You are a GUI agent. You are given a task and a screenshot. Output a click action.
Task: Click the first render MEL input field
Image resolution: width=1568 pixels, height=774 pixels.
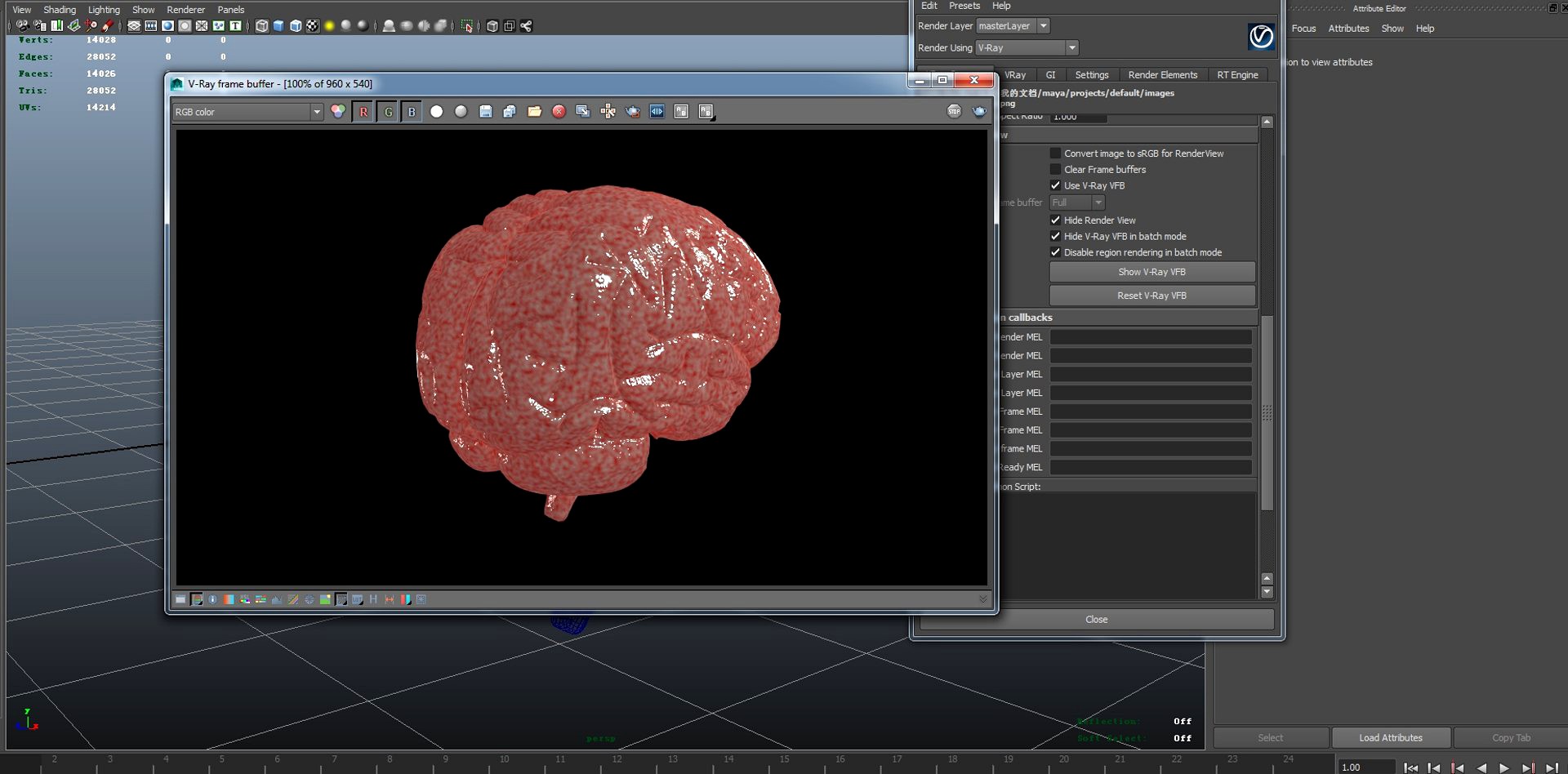[1151, 337]
